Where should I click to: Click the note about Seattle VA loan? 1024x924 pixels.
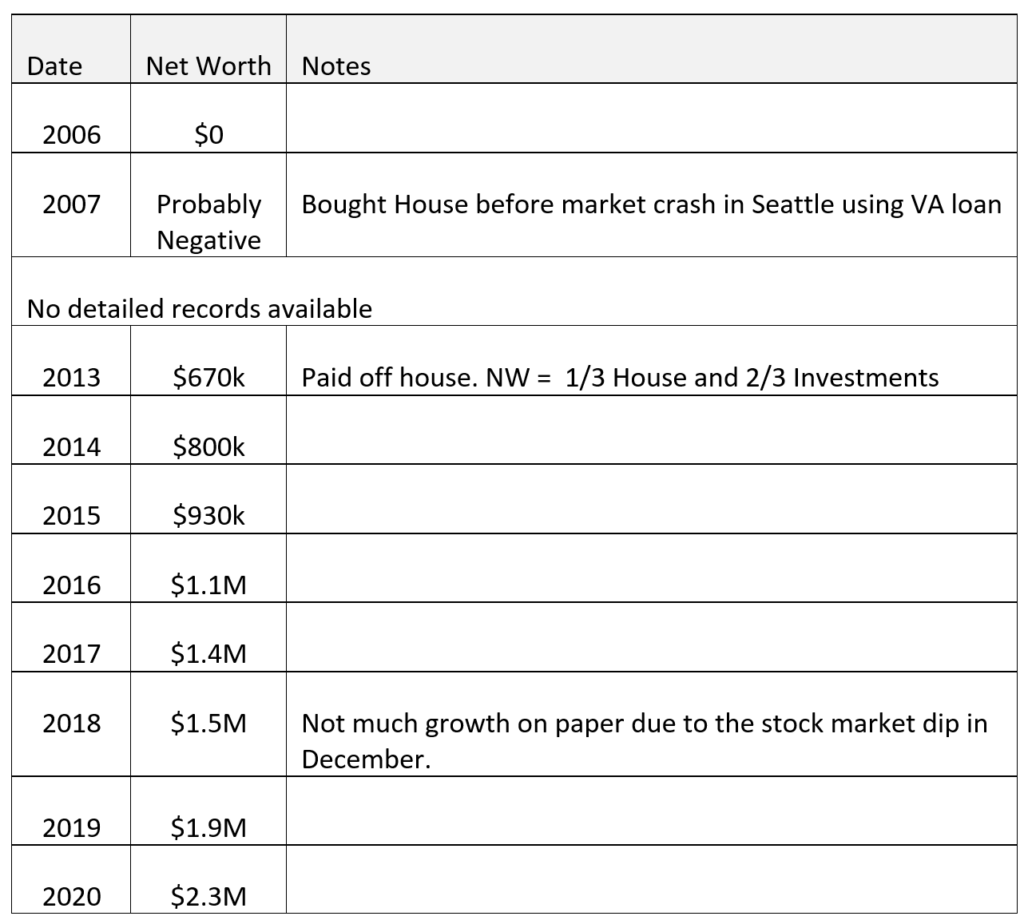coord(651,204)
